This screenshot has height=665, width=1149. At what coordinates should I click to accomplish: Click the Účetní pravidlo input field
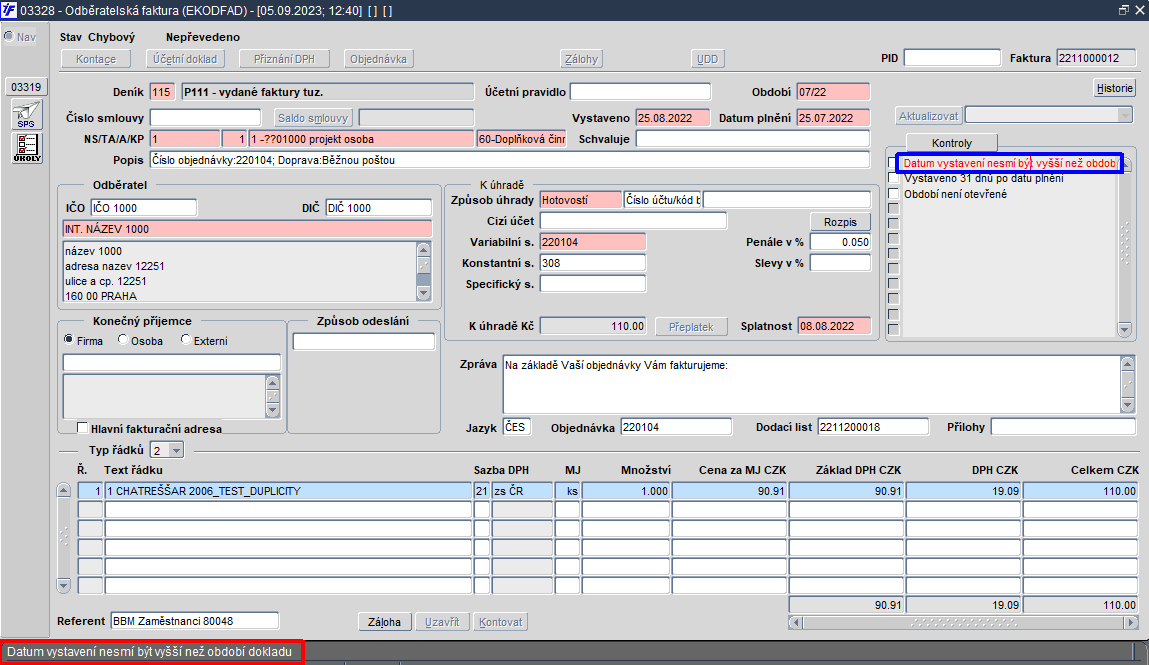pyautogui.click(x=640, y=92)
